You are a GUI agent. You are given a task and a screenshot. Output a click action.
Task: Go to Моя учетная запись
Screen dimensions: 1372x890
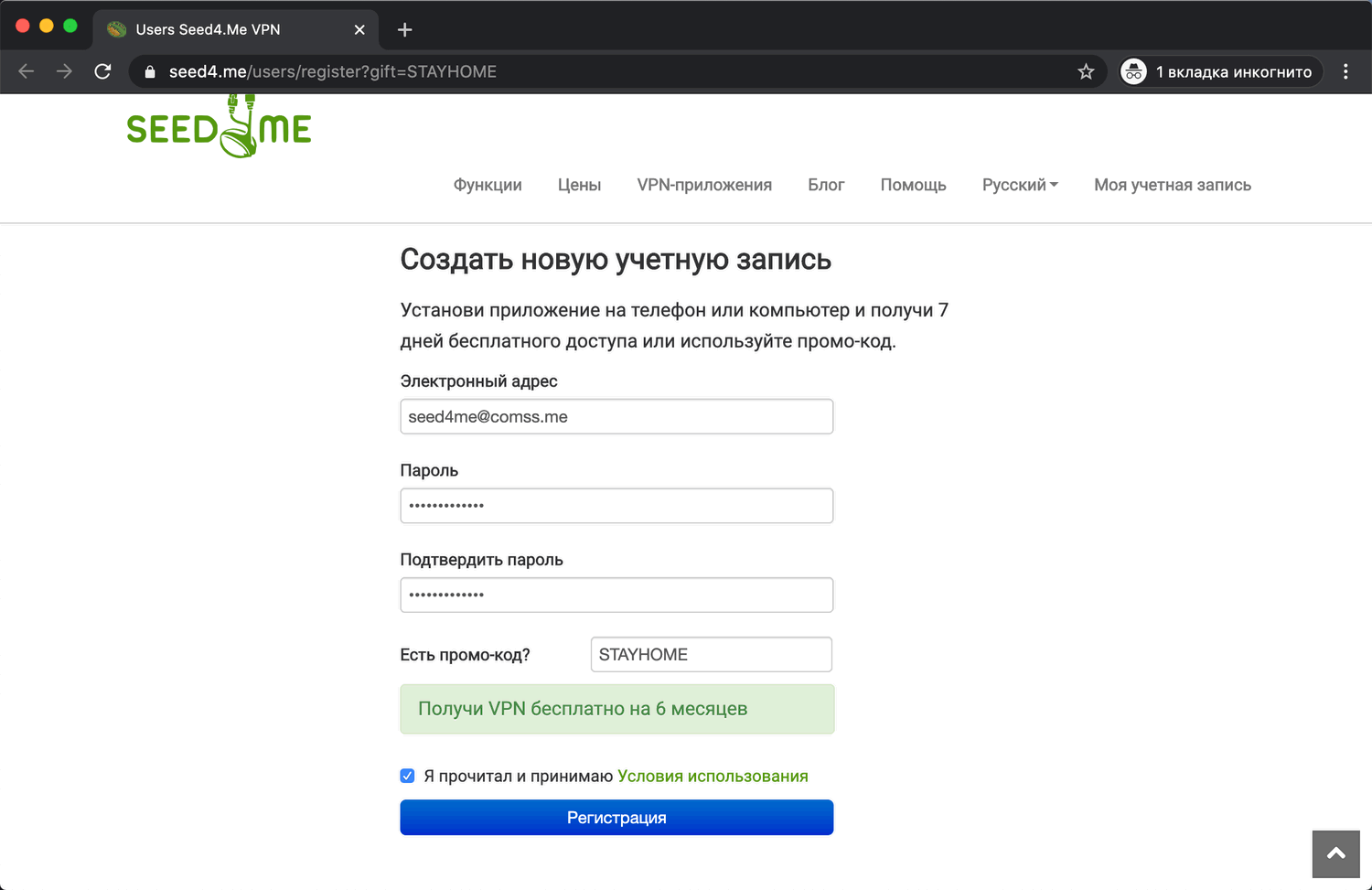(x=1173, y=185)
